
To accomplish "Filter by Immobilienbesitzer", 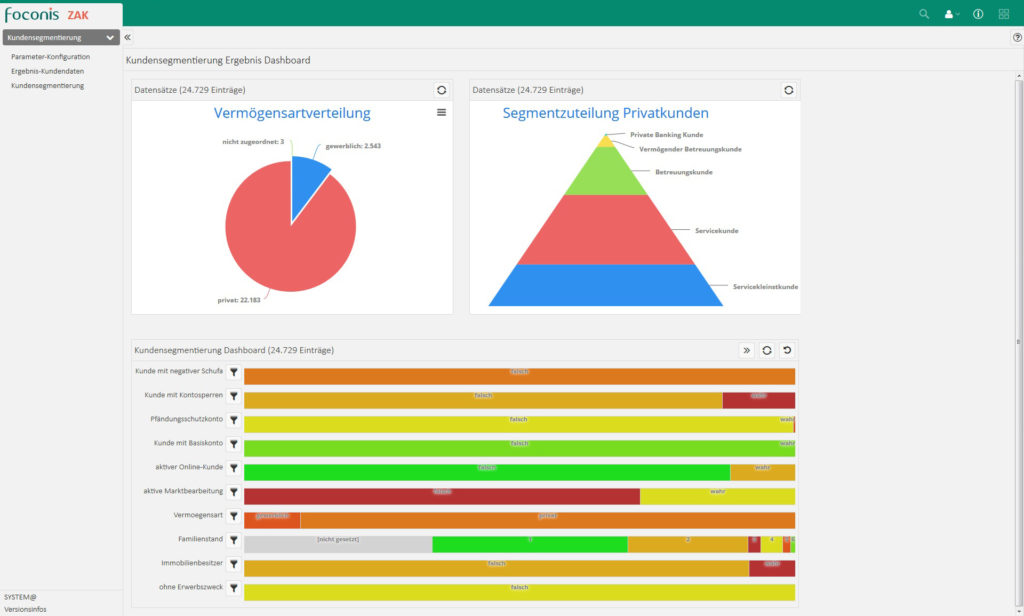I will coord(233,564).
